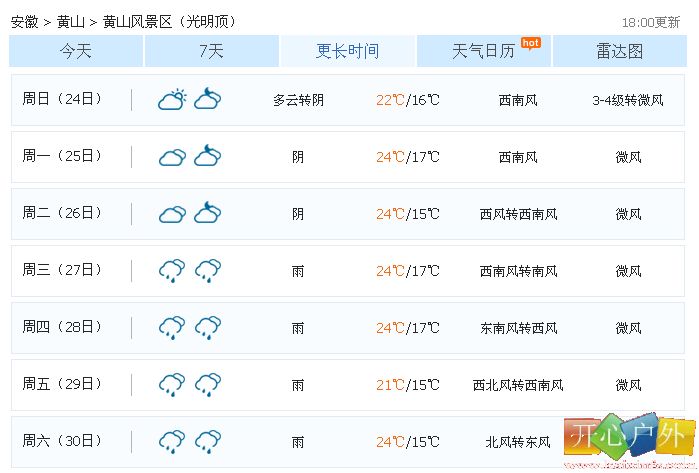Click the sunny-cloud day icon for 周日
Viewport: 699px width, 473px height.
click(x=172, y=99)
